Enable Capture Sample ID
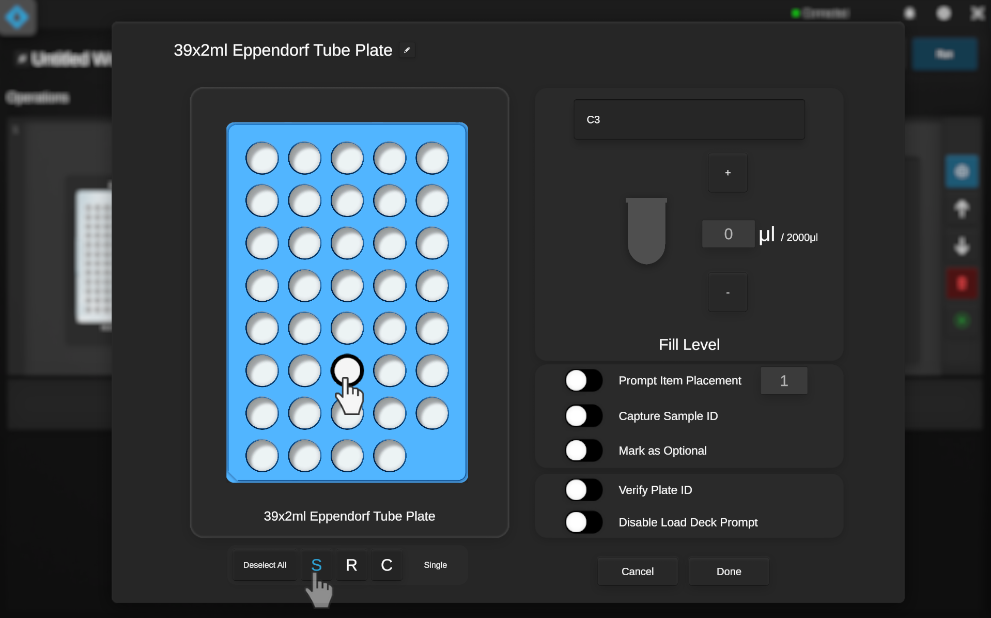Image resolution: width=991 pixels, height=618 pixels. tap(583, 416)
